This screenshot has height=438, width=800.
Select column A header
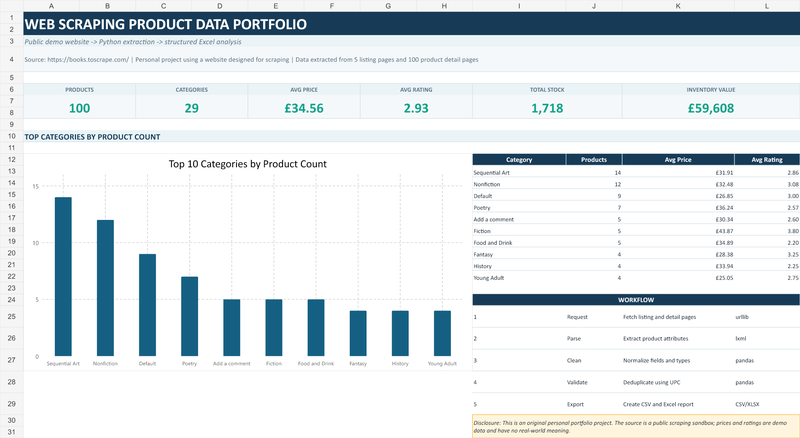pos(51,6)
